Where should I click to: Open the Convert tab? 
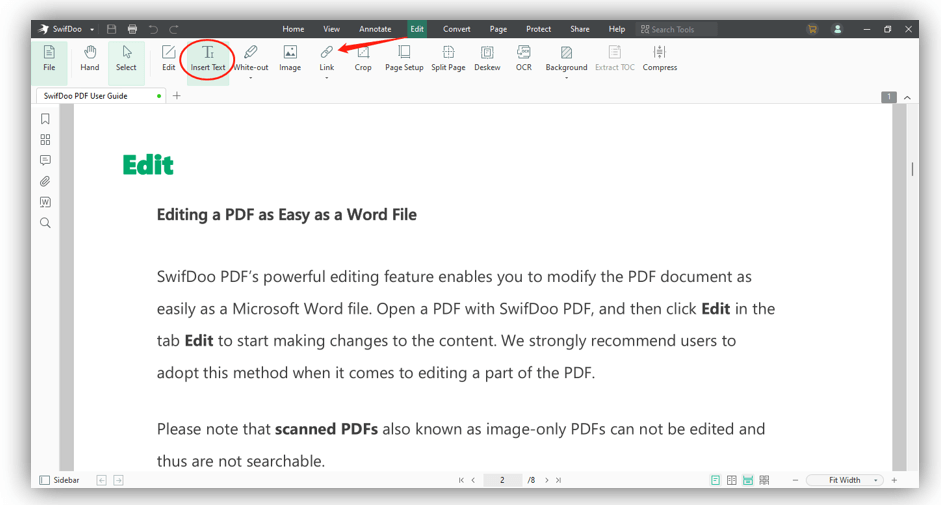pyautogui.click(x=457, y=29)
